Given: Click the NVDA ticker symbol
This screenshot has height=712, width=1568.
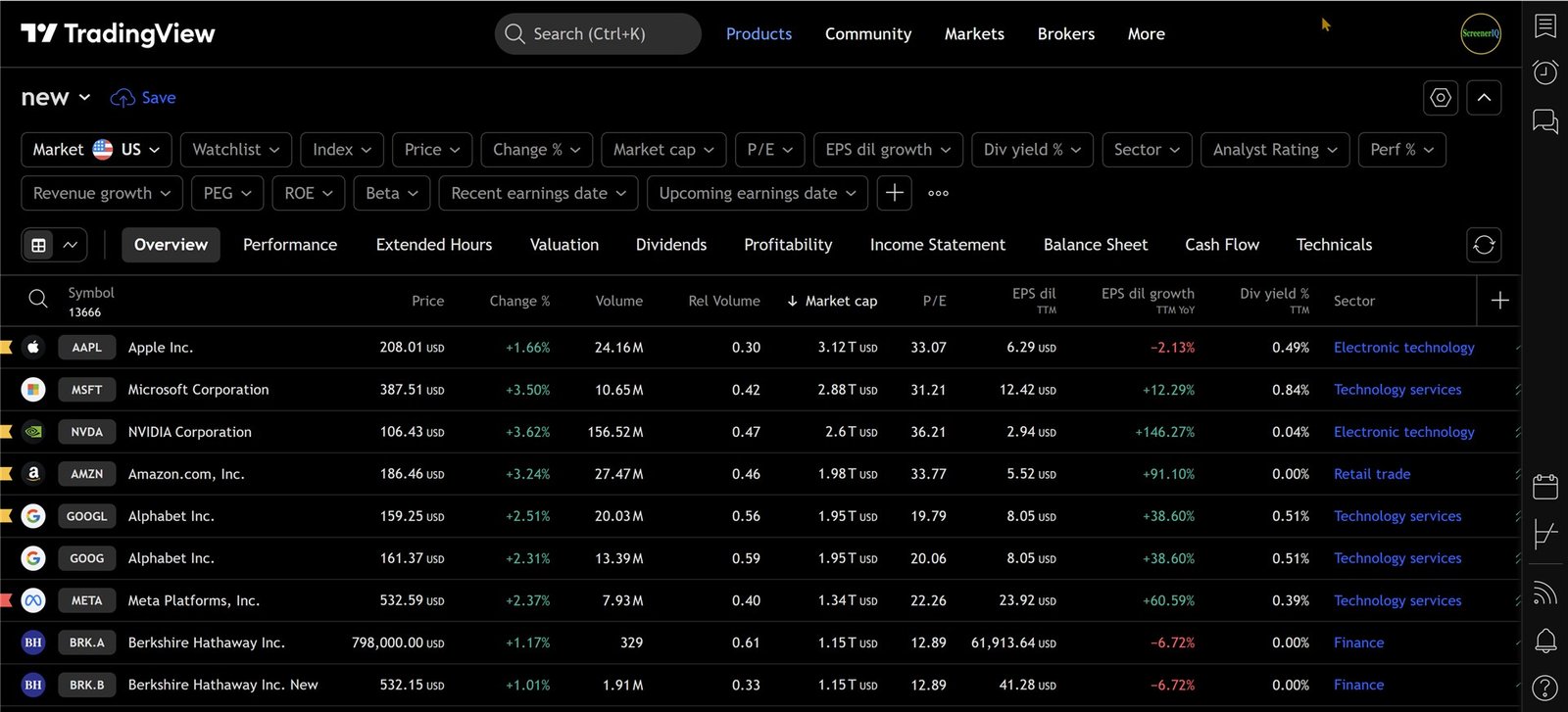Looking at the screenshot, I should coord(86,431).
